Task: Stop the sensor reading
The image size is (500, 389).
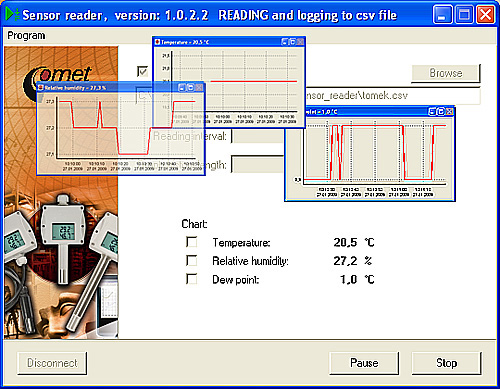Action: pyautogui.click(x=447, y=363)
